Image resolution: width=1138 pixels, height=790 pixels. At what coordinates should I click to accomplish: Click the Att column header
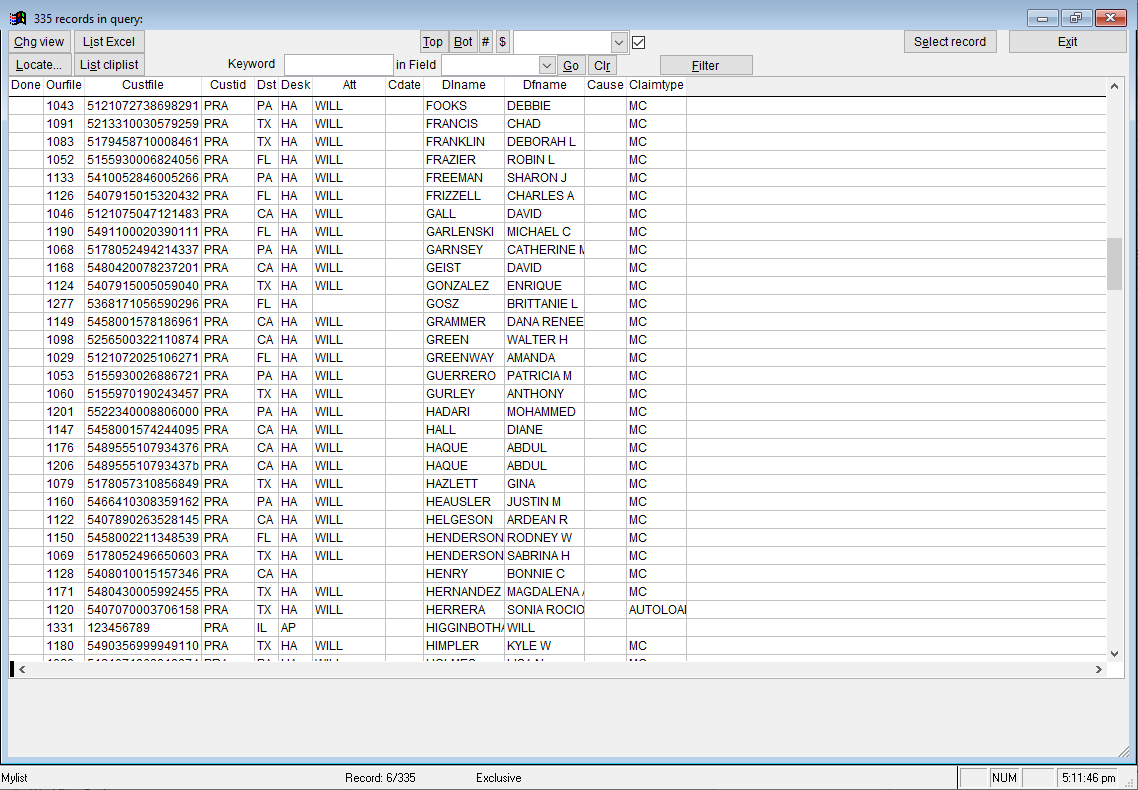click(349, 85)
